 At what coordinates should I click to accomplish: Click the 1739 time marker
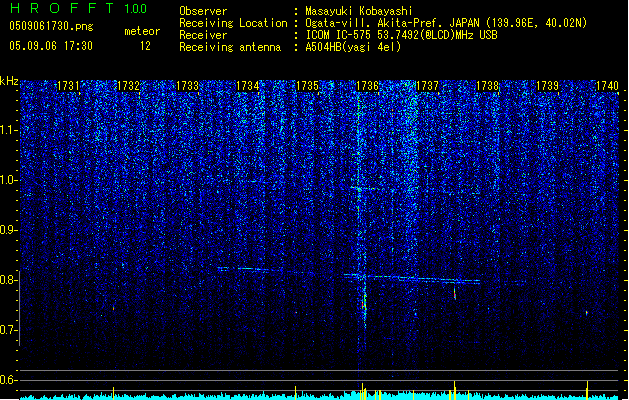click(548, 86)
